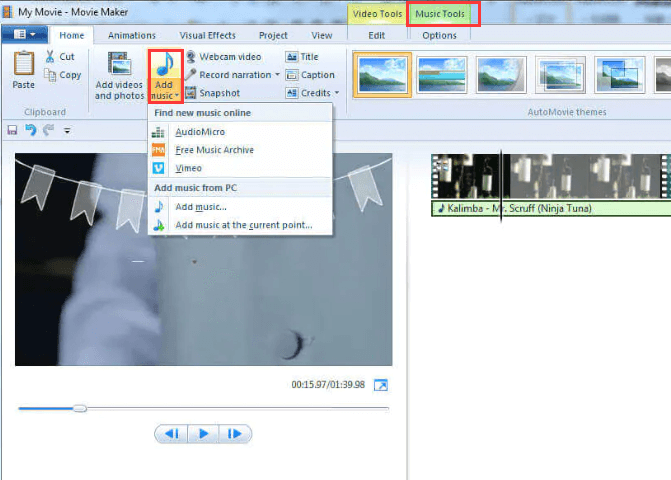Select the Kalimba music track in timeline

click(x=551, y=208)
